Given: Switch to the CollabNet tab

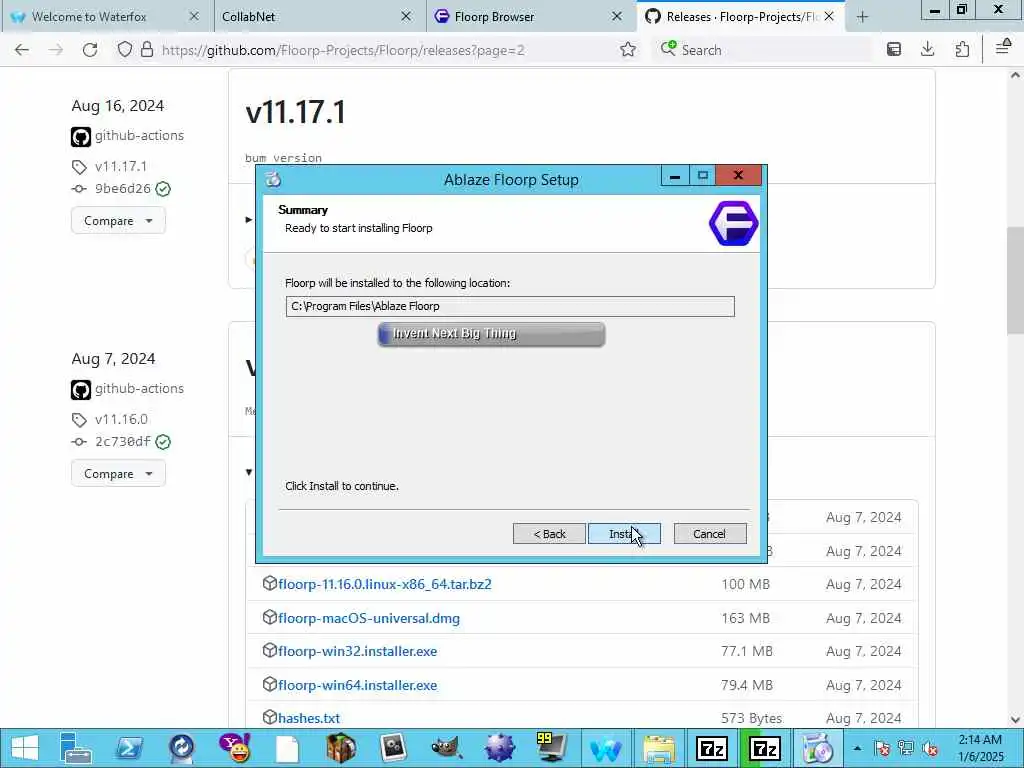Looking at the screenshot, I should [x=248, y=17].
